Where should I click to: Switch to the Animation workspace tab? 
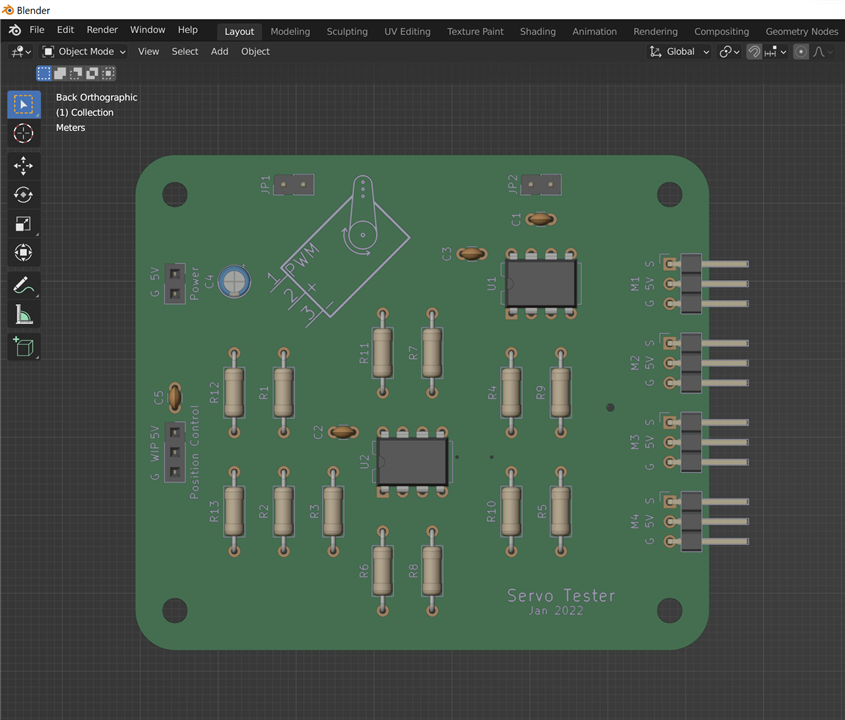594,32
